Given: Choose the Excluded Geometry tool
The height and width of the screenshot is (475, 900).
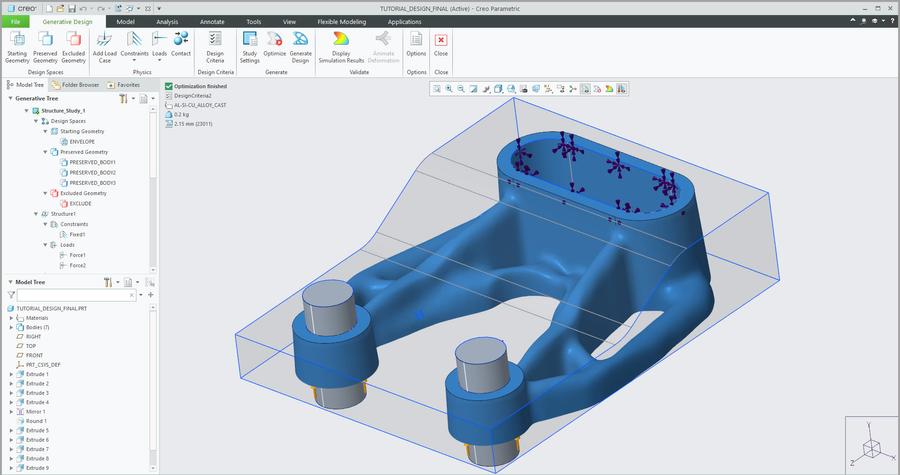Looking at the screenshot, I should point(73,47).
